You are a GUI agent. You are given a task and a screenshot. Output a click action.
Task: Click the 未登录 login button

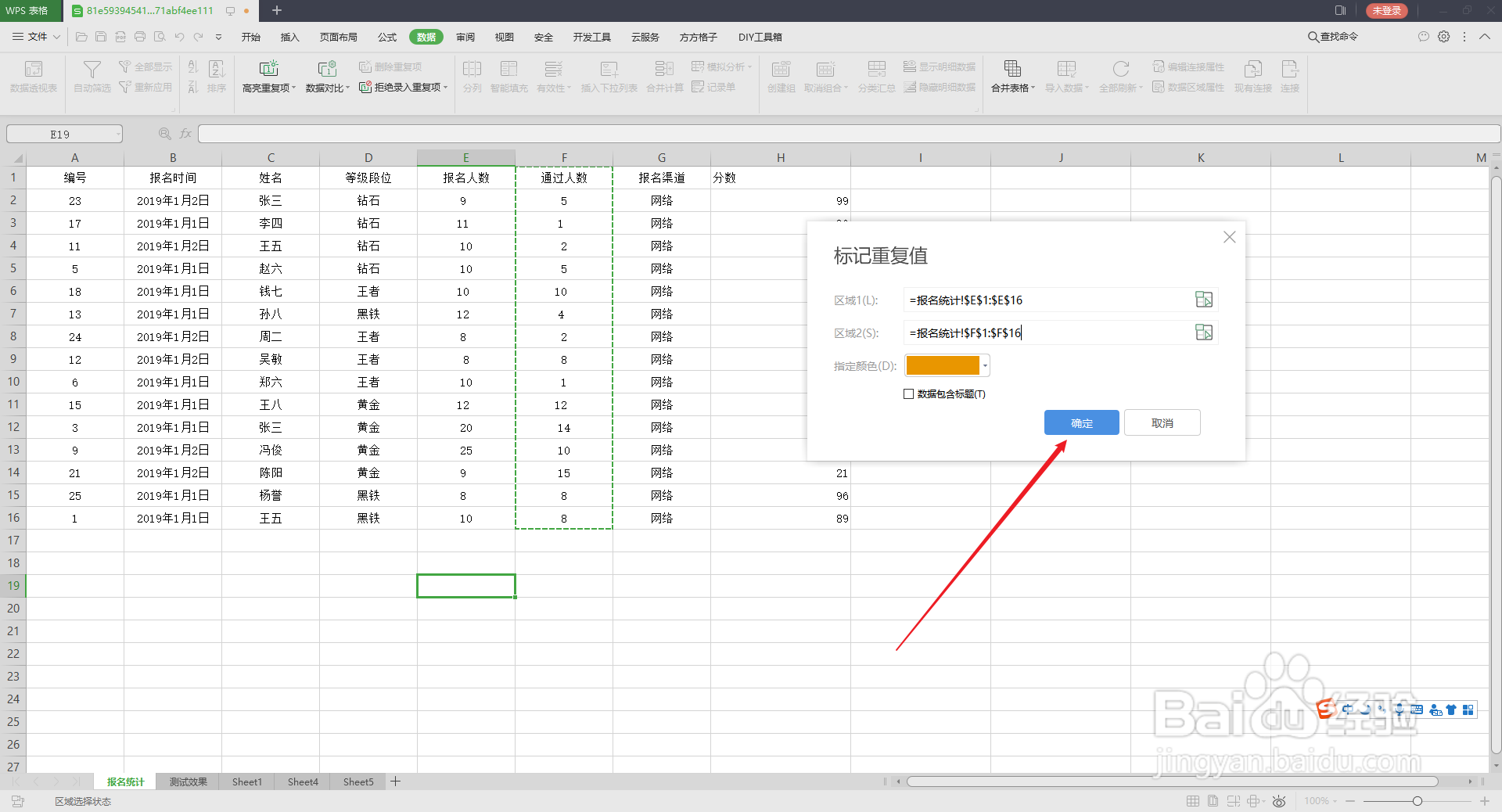pyautogui.click(x=1386, y=11)
